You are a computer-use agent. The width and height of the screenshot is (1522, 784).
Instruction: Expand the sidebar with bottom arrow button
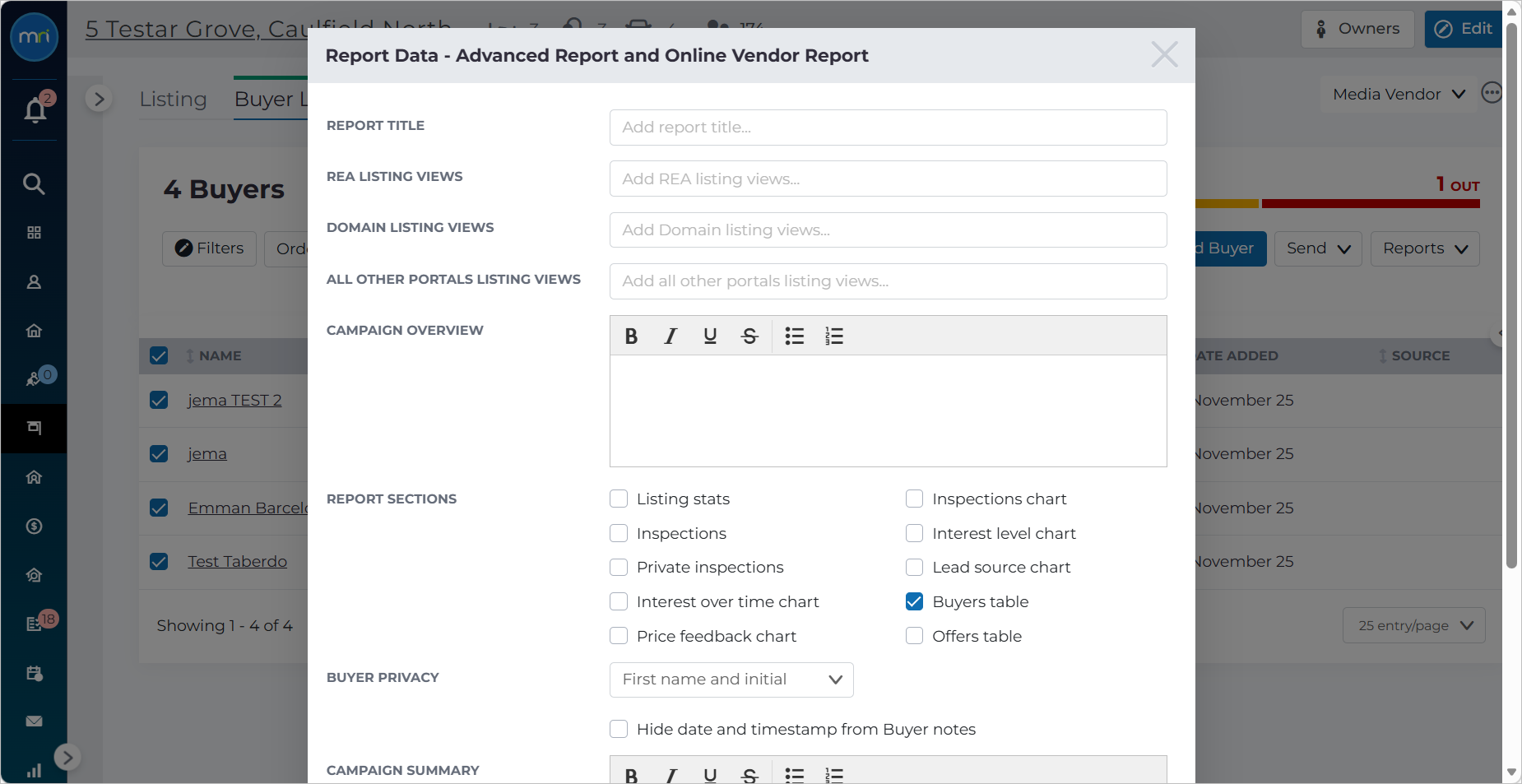[x=67, y=757]
